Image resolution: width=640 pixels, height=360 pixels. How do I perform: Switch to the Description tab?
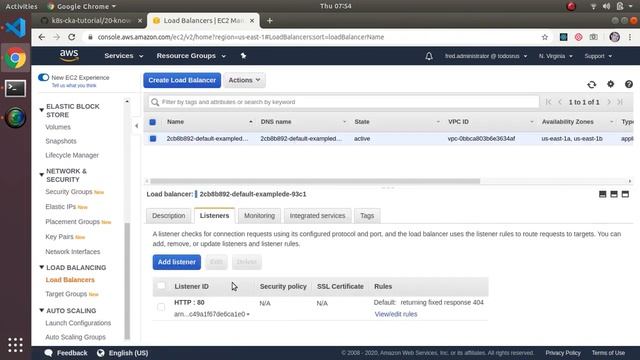169,216
